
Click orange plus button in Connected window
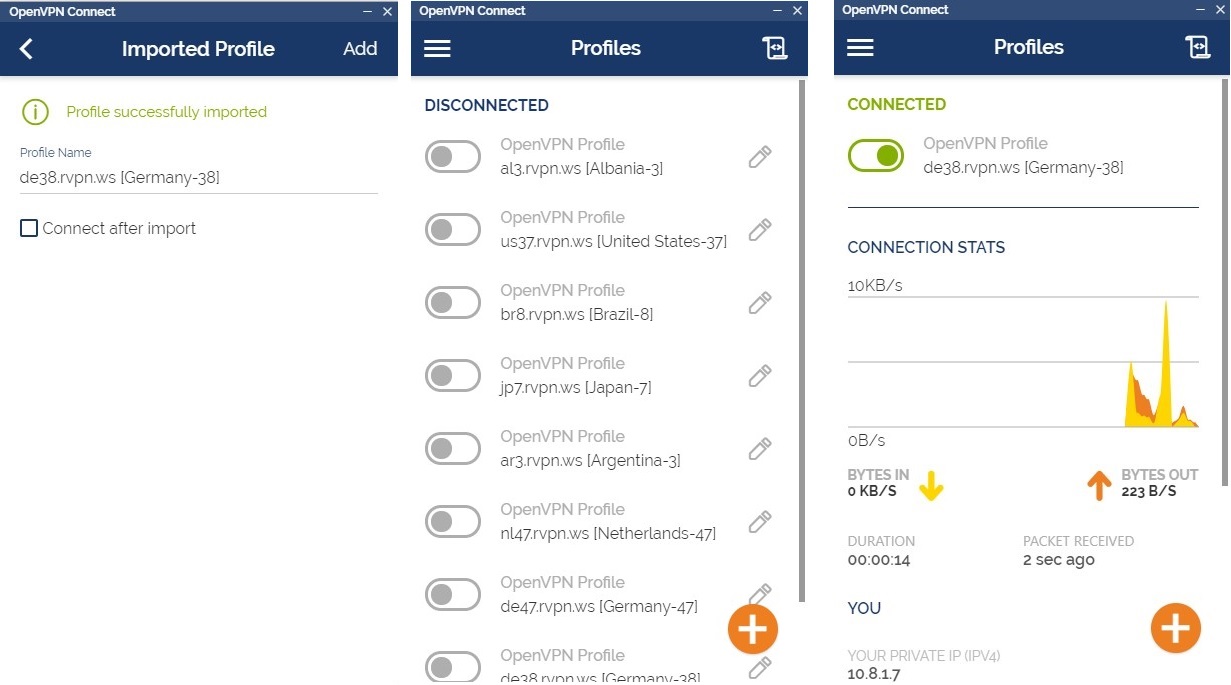coord(1176,628)
